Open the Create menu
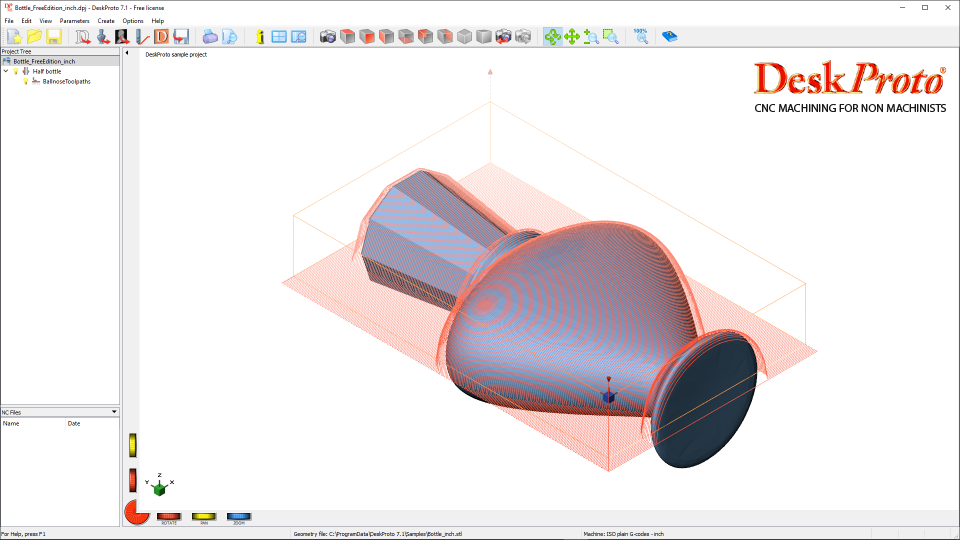The width and height of the screenshot is (960, 540). tap(105, 21)
